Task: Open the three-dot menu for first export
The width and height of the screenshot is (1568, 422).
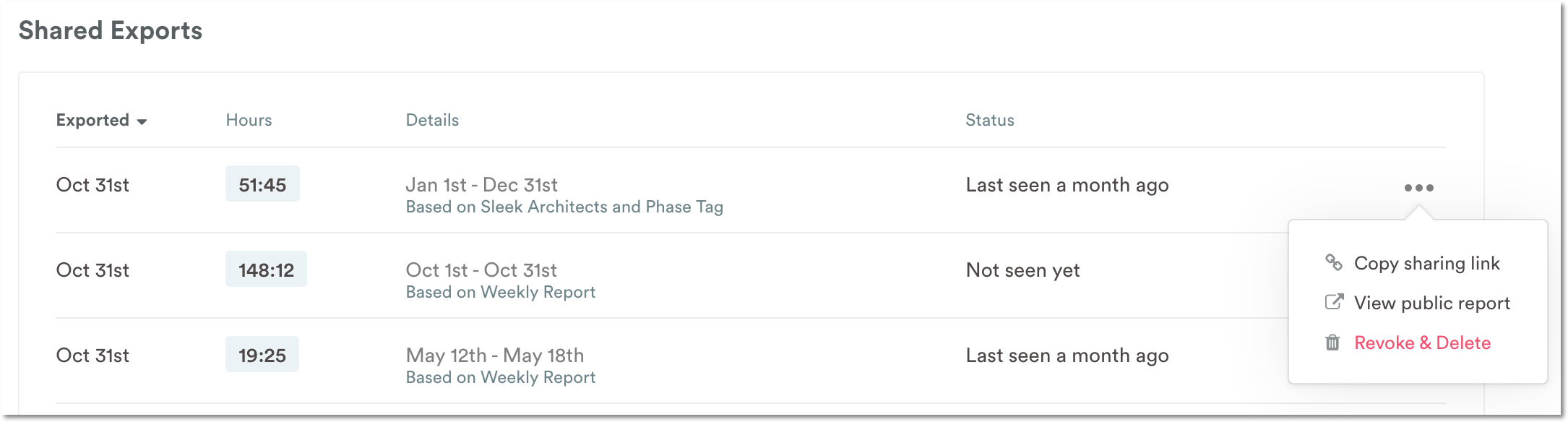Action: pos(1418,188)
